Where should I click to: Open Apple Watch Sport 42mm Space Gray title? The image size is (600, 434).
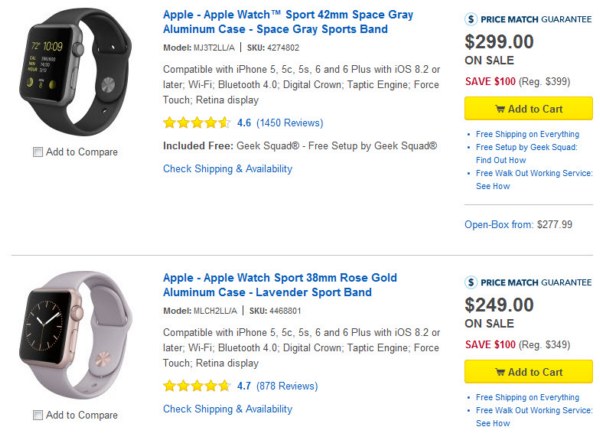pos(287,23)
